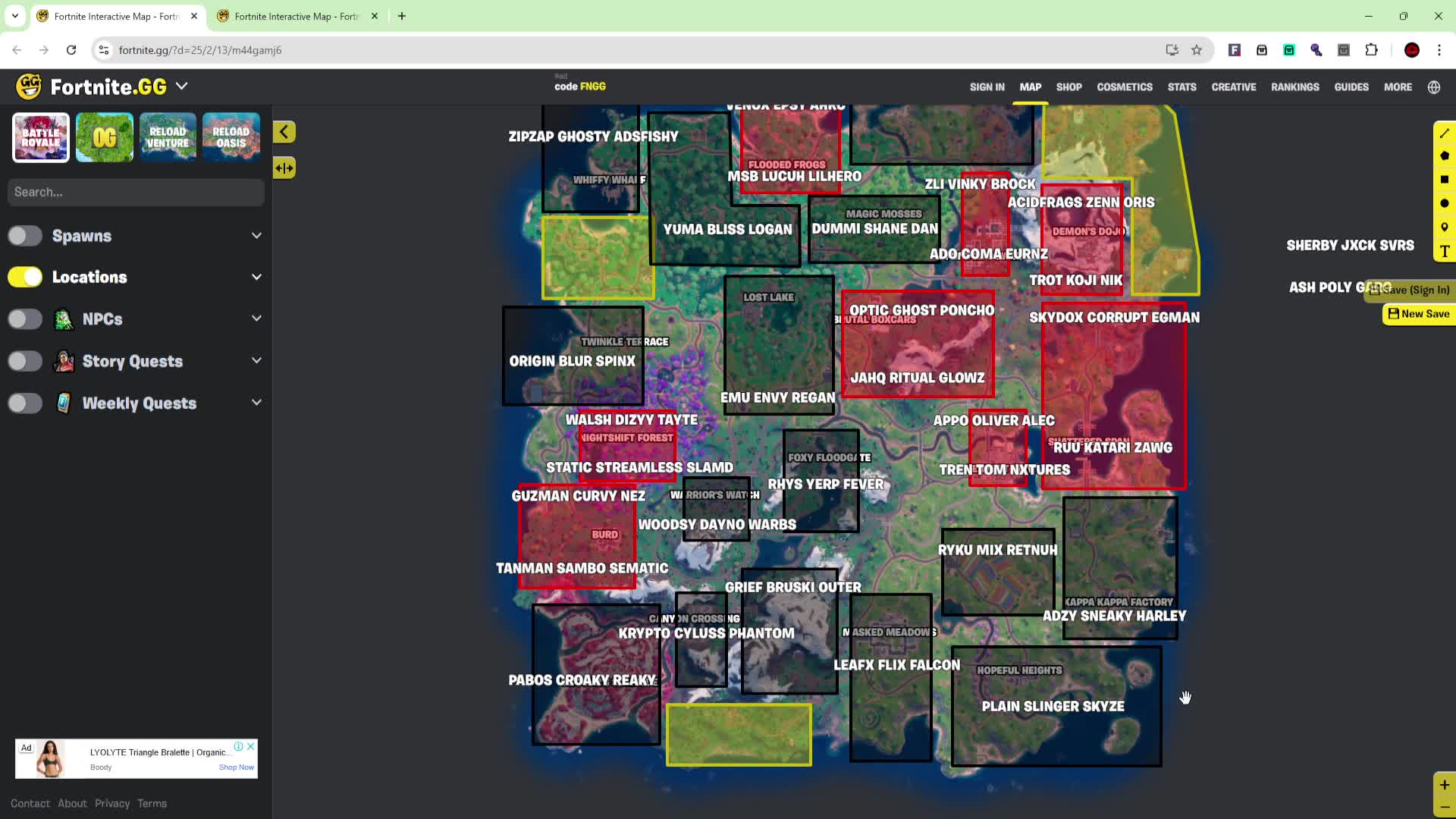The width and height of the screenshot is (1456, 819).
Task: Select the circle drawing tool
Action: point(1444,203)
